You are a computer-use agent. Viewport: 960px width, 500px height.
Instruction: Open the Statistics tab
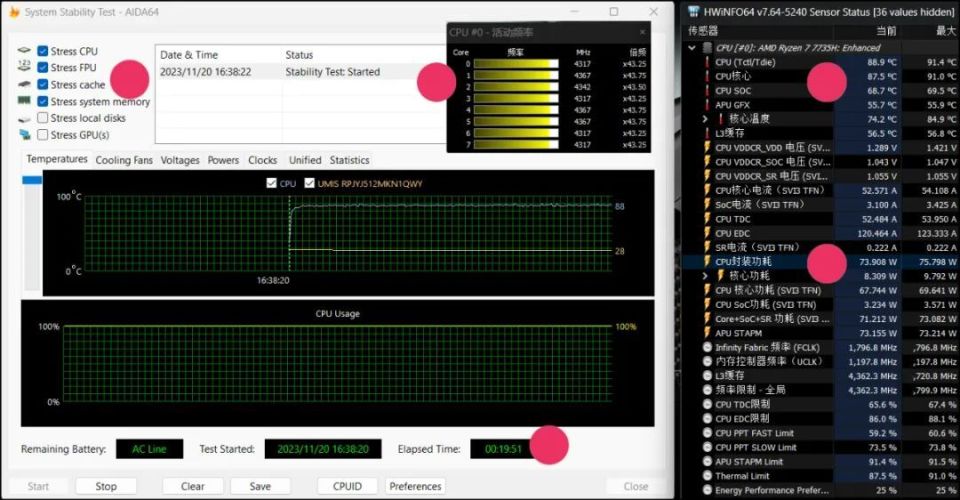349,160
